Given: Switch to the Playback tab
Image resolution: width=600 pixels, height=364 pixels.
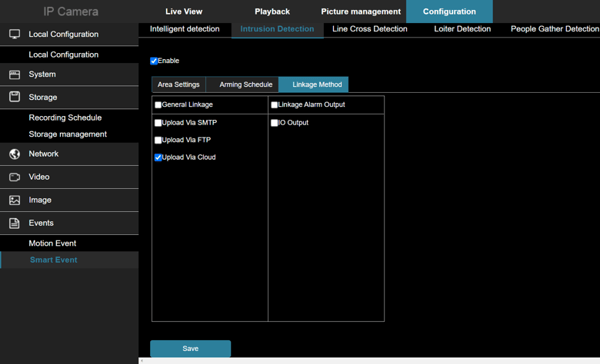Looking at the screenshot, I should tap(272, 11).
